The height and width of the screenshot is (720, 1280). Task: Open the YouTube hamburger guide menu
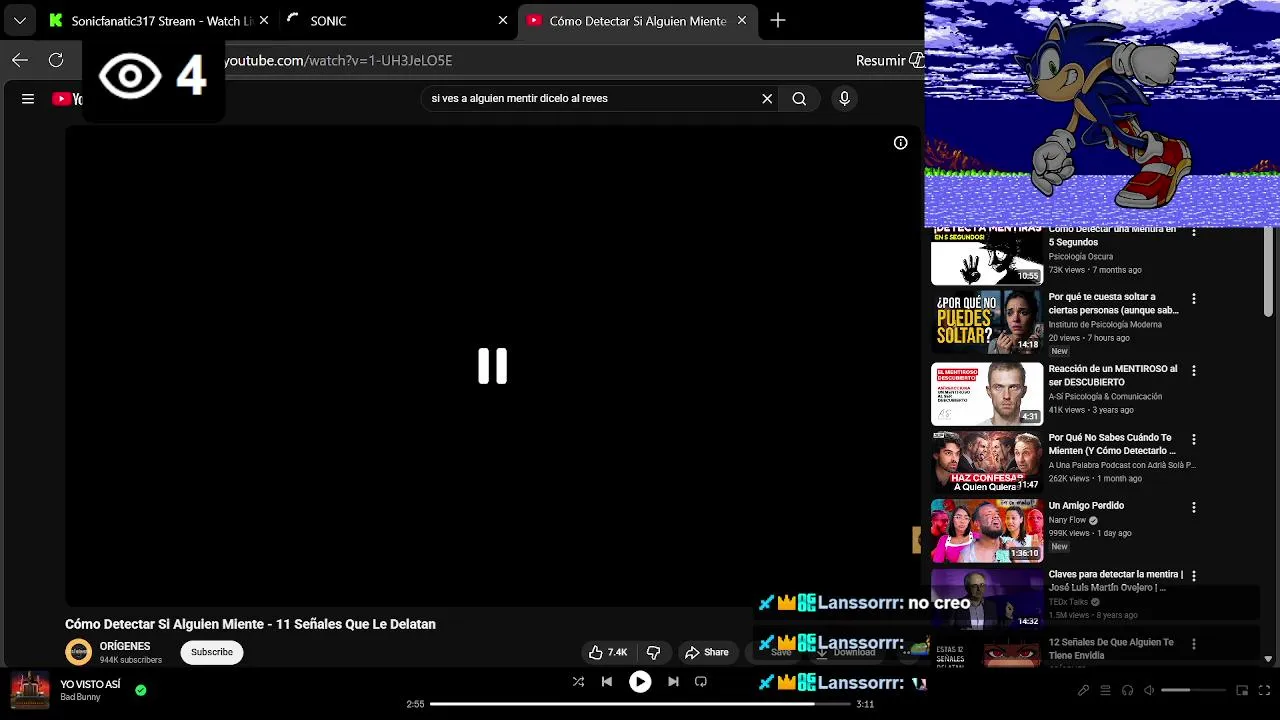28,98
